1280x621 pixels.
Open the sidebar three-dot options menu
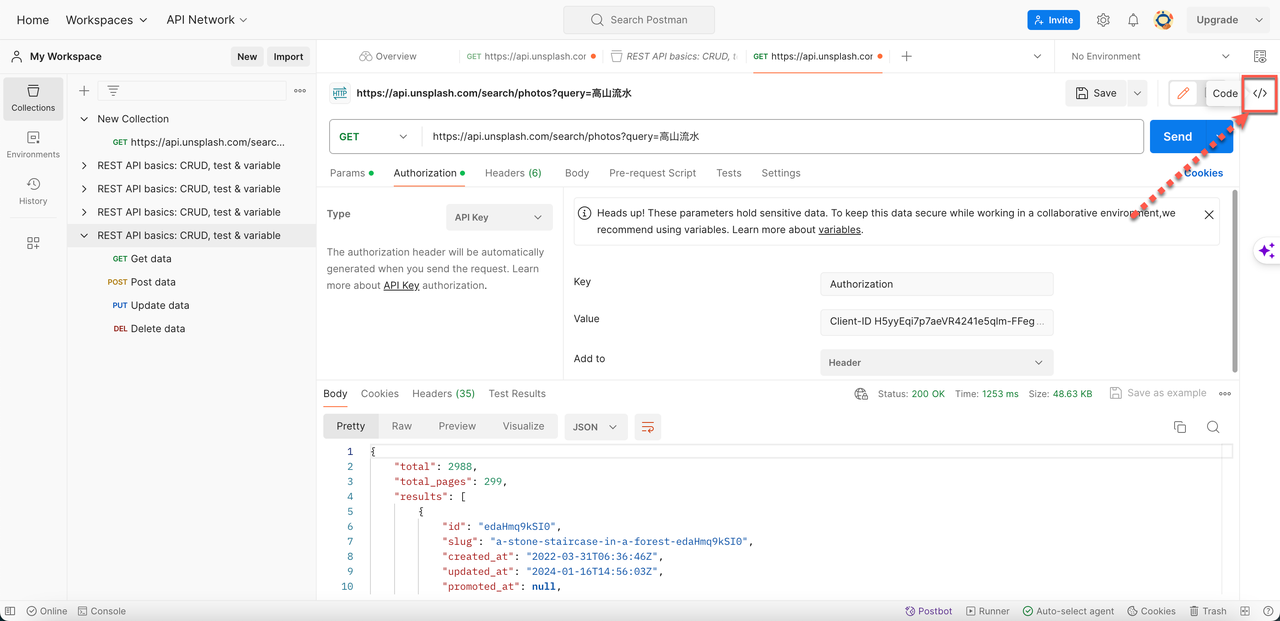[x=300, y=91]
